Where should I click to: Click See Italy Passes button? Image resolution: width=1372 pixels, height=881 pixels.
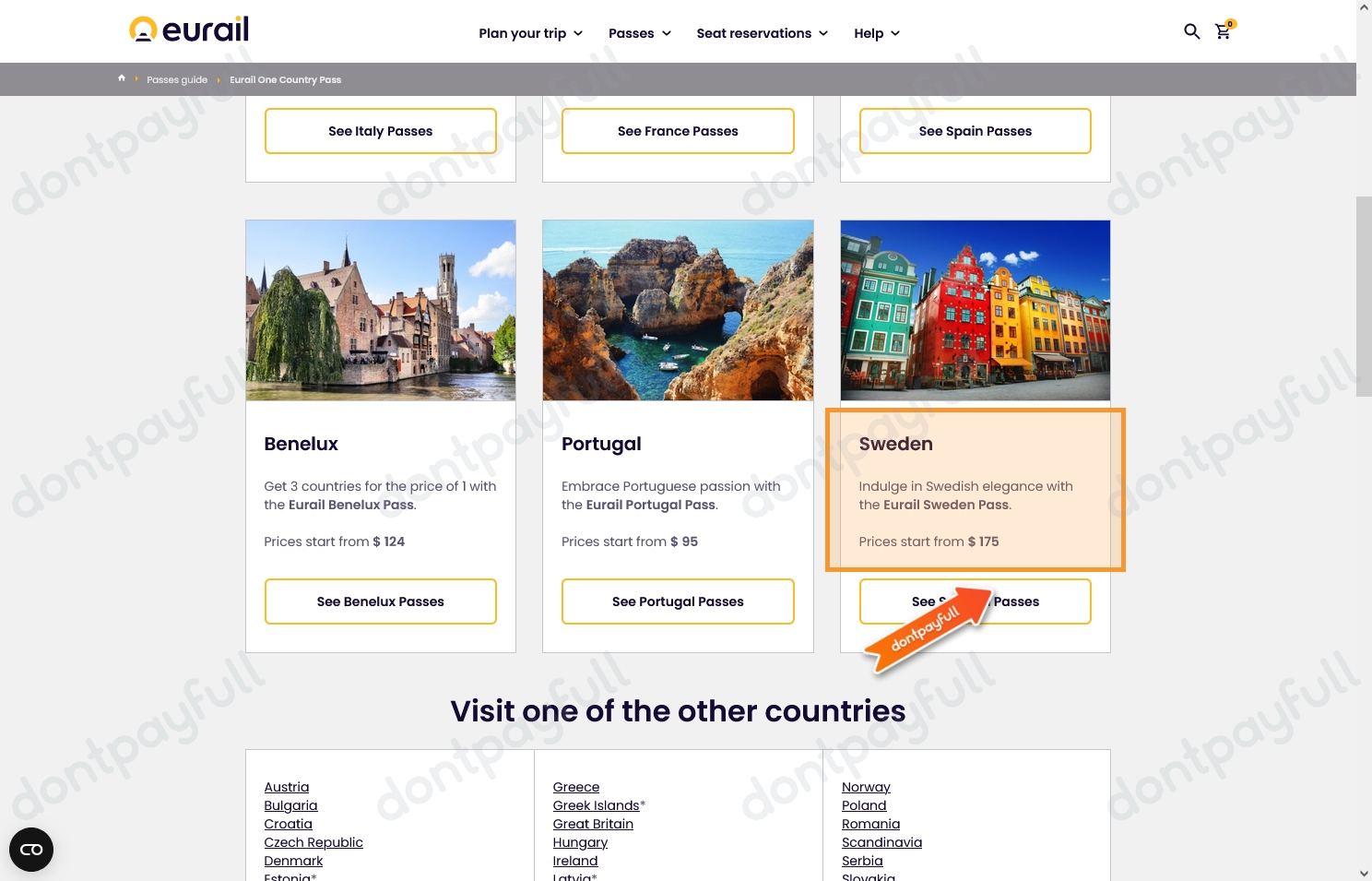coord(380,131)
